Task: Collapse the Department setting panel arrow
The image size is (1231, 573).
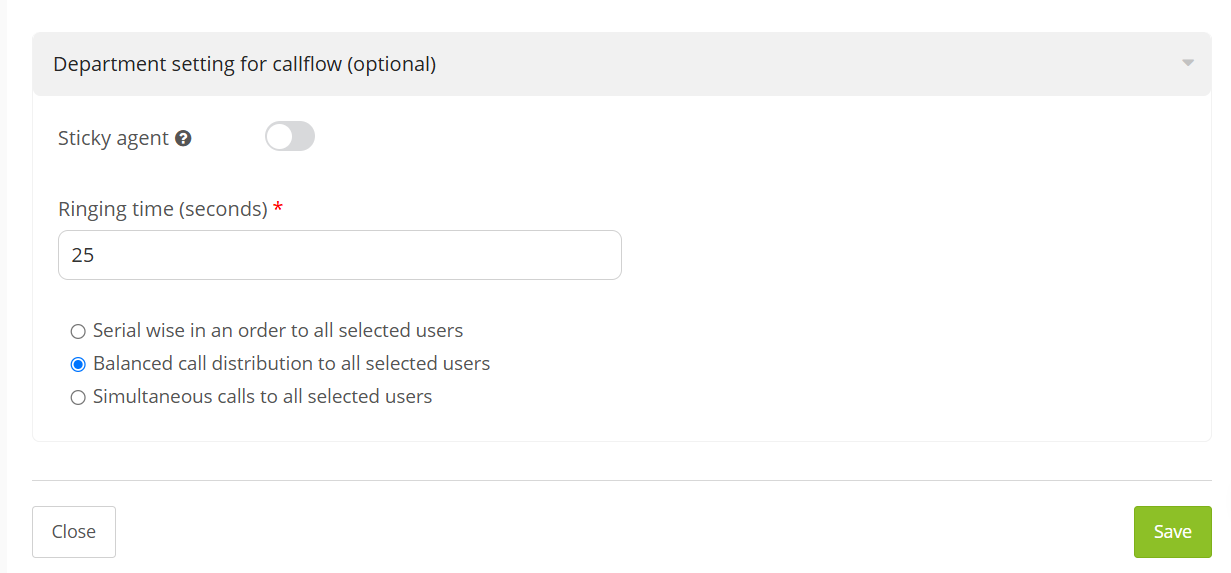Action: (1188, 63)
